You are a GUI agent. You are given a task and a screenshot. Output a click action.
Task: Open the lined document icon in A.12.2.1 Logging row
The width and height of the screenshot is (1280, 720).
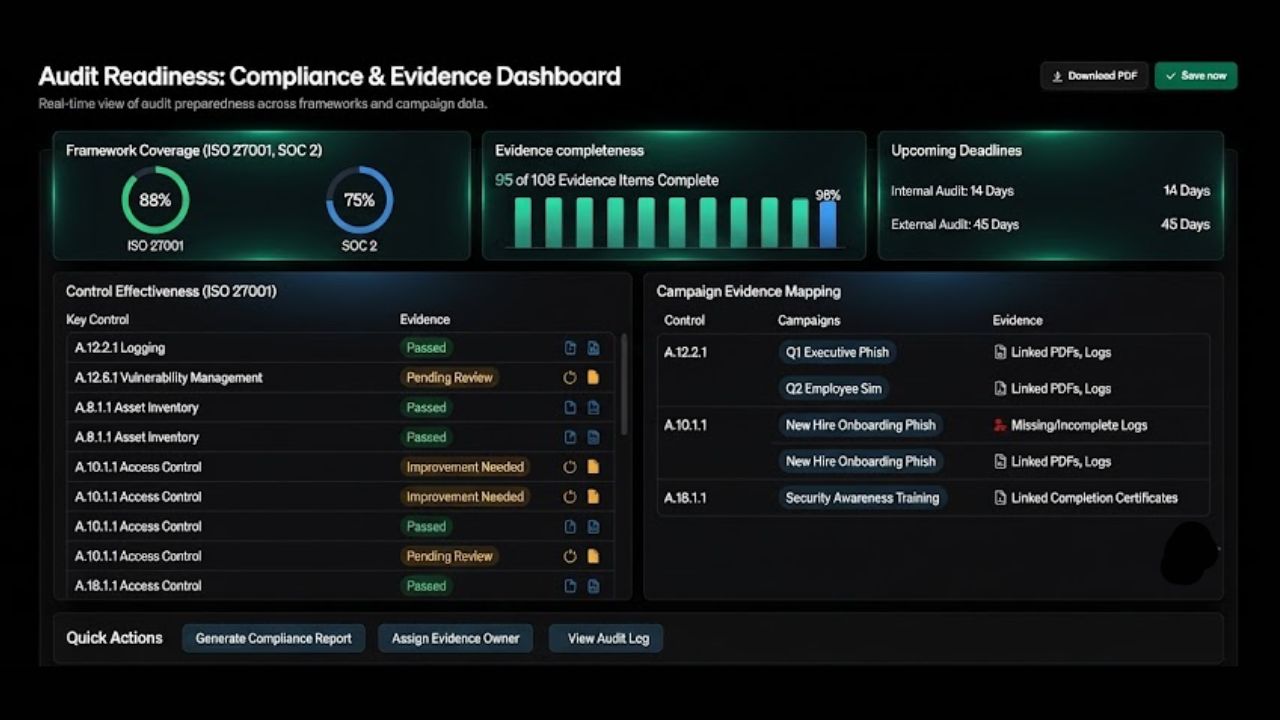point(593,348)
